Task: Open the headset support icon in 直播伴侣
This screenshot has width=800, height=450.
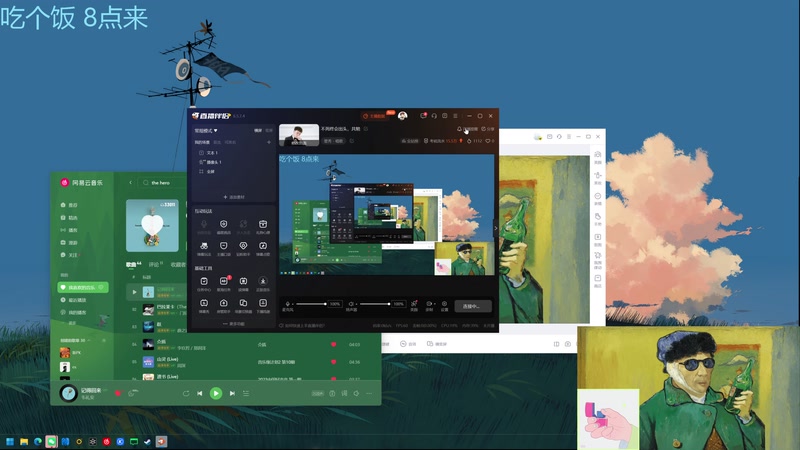Action: tap(434, 116)
